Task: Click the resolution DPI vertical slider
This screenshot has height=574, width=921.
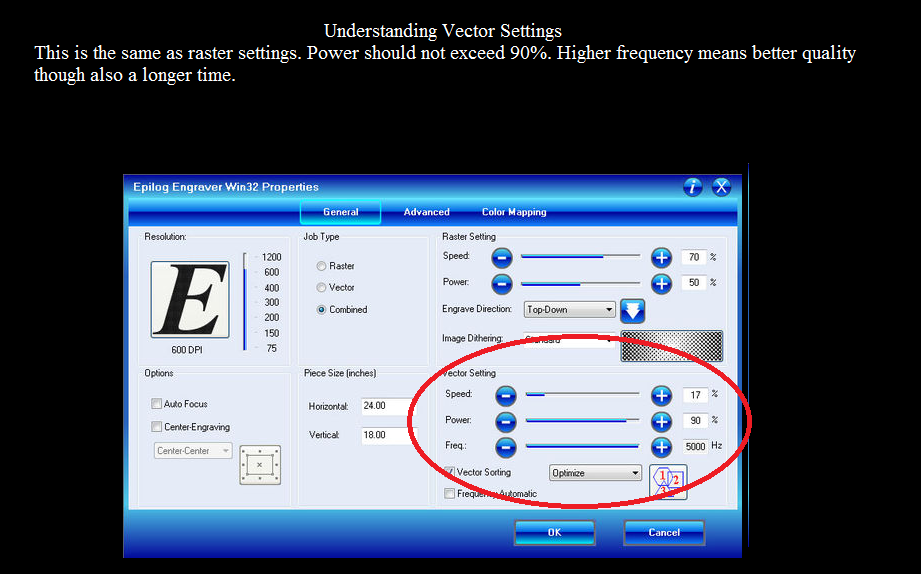Action: point(245,302)
